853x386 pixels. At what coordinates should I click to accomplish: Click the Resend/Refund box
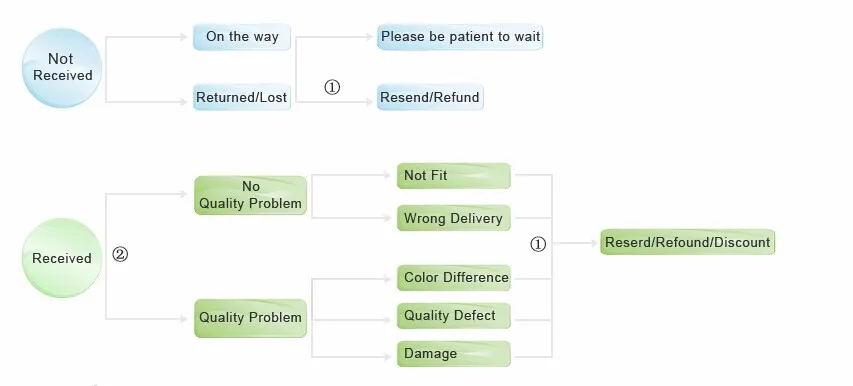pos(430,97)
